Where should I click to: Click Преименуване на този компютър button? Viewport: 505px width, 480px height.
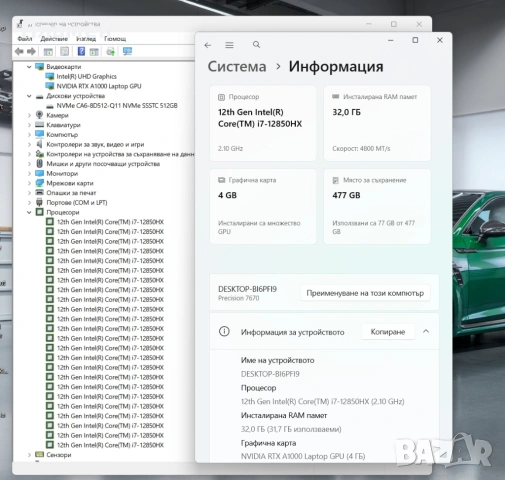365,293
